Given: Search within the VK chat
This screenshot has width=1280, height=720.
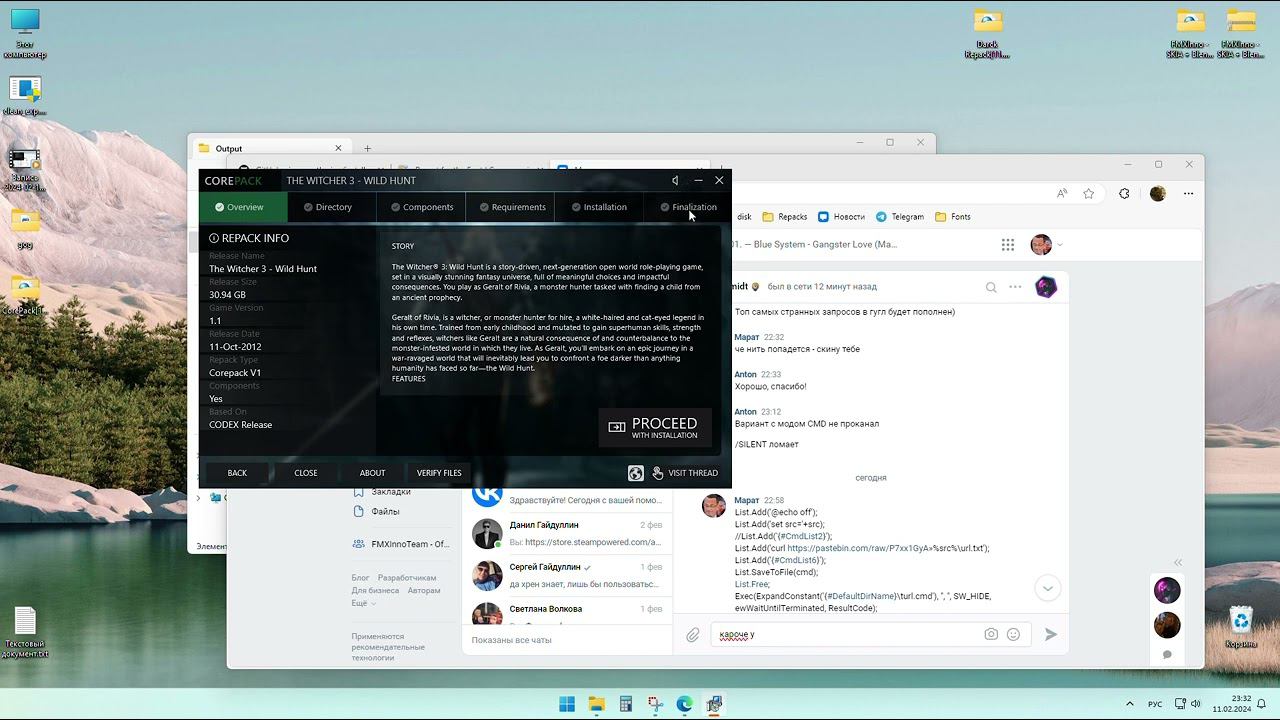Looking at the screenshot, I should coord(991,287).
